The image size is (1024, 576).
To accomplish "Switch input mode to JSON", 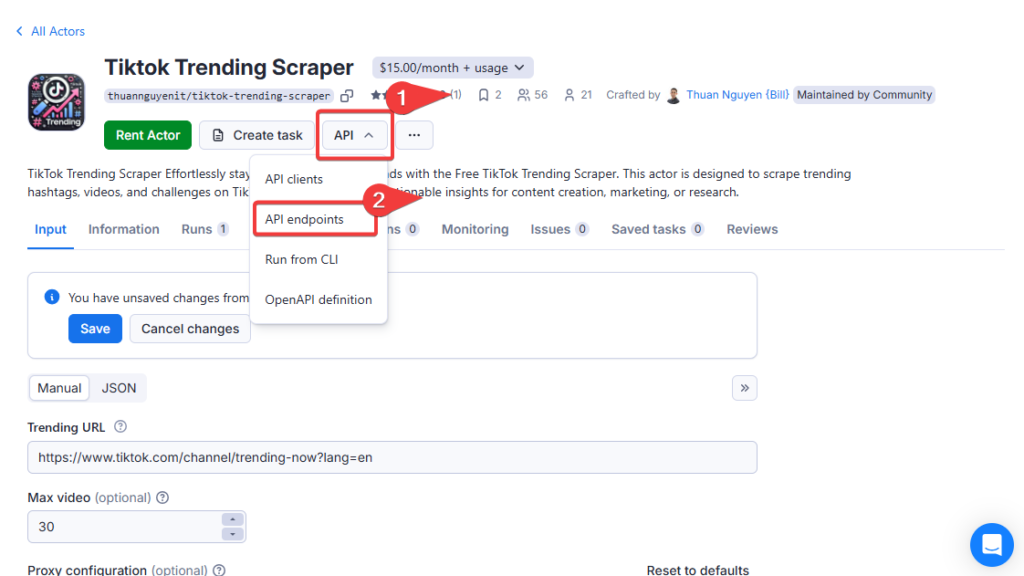I will [119, 388].
